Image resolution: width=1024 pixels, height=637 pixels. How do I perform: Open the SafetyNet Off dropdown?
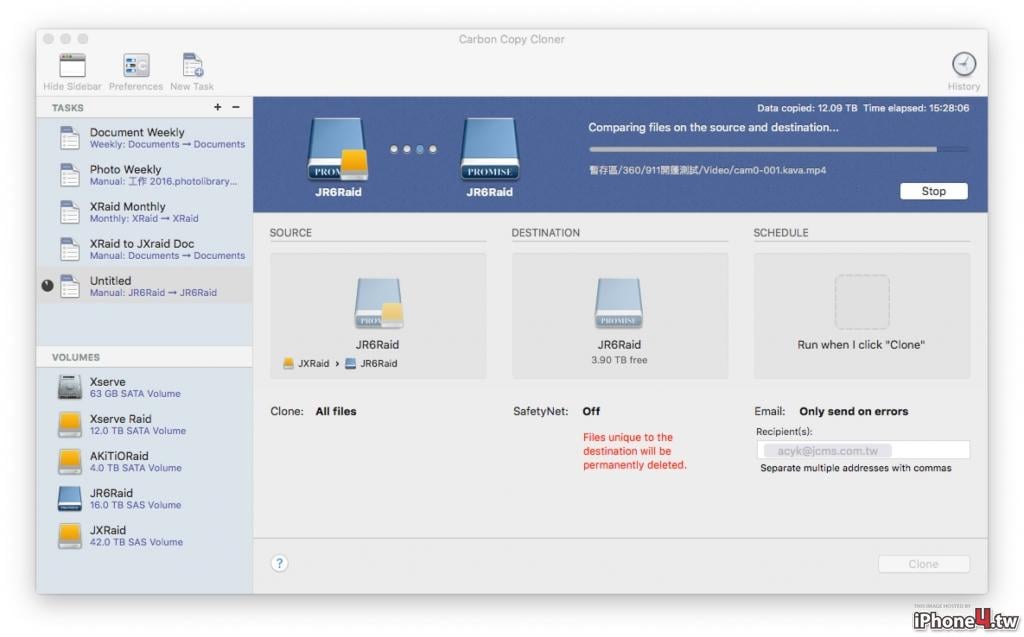point(591,411)
